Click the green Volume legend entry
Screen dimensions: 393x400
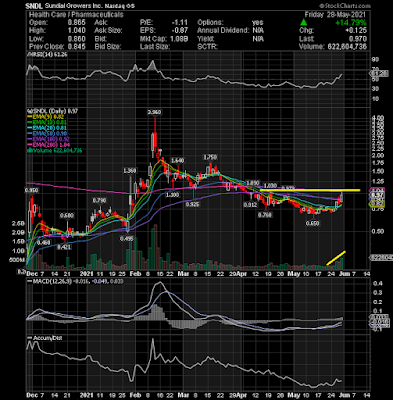[x=54, y=151]
